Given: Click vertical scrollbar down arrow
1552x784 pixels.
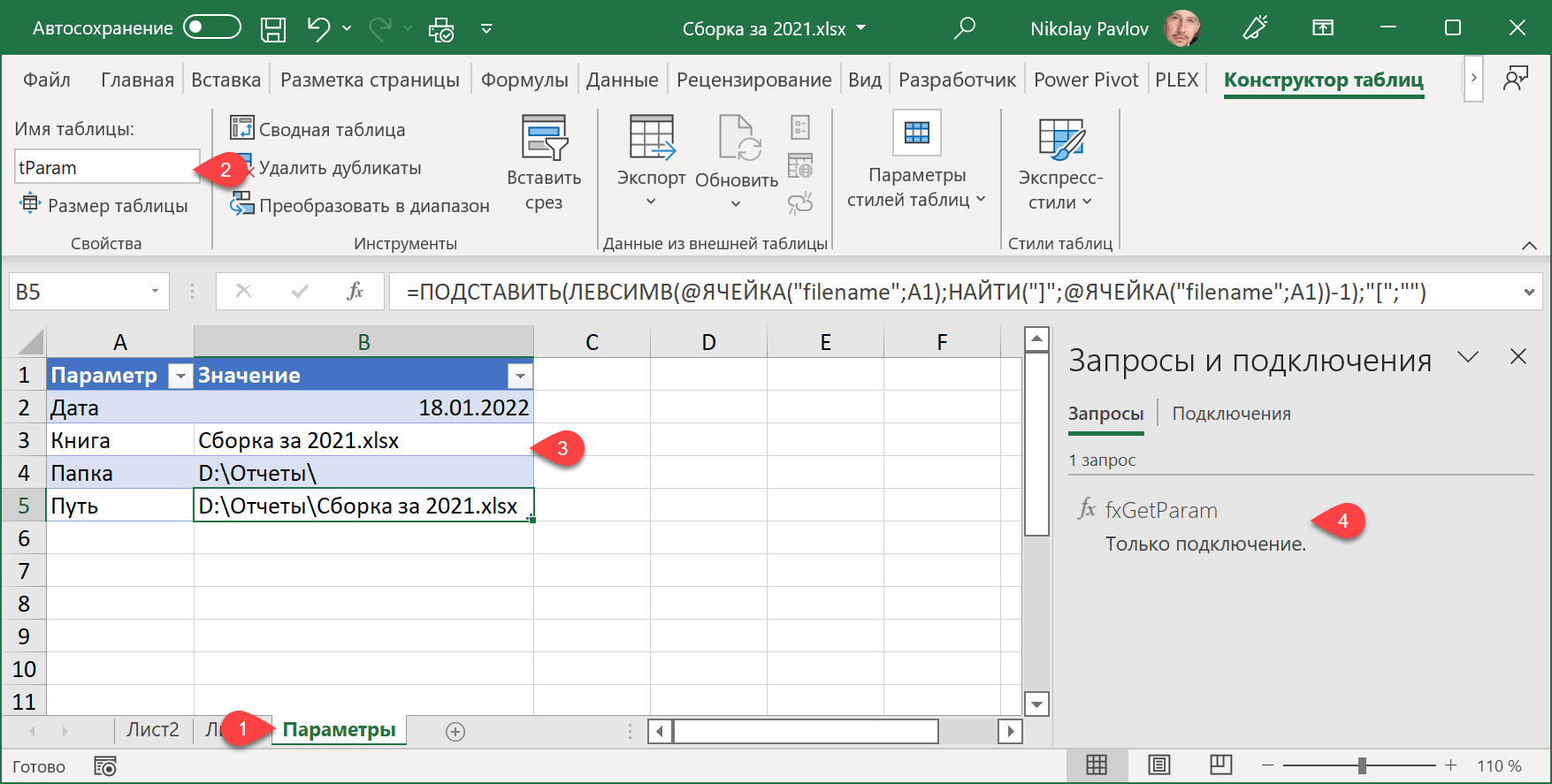Looking at the screenshot, I should click(1036, 704).
